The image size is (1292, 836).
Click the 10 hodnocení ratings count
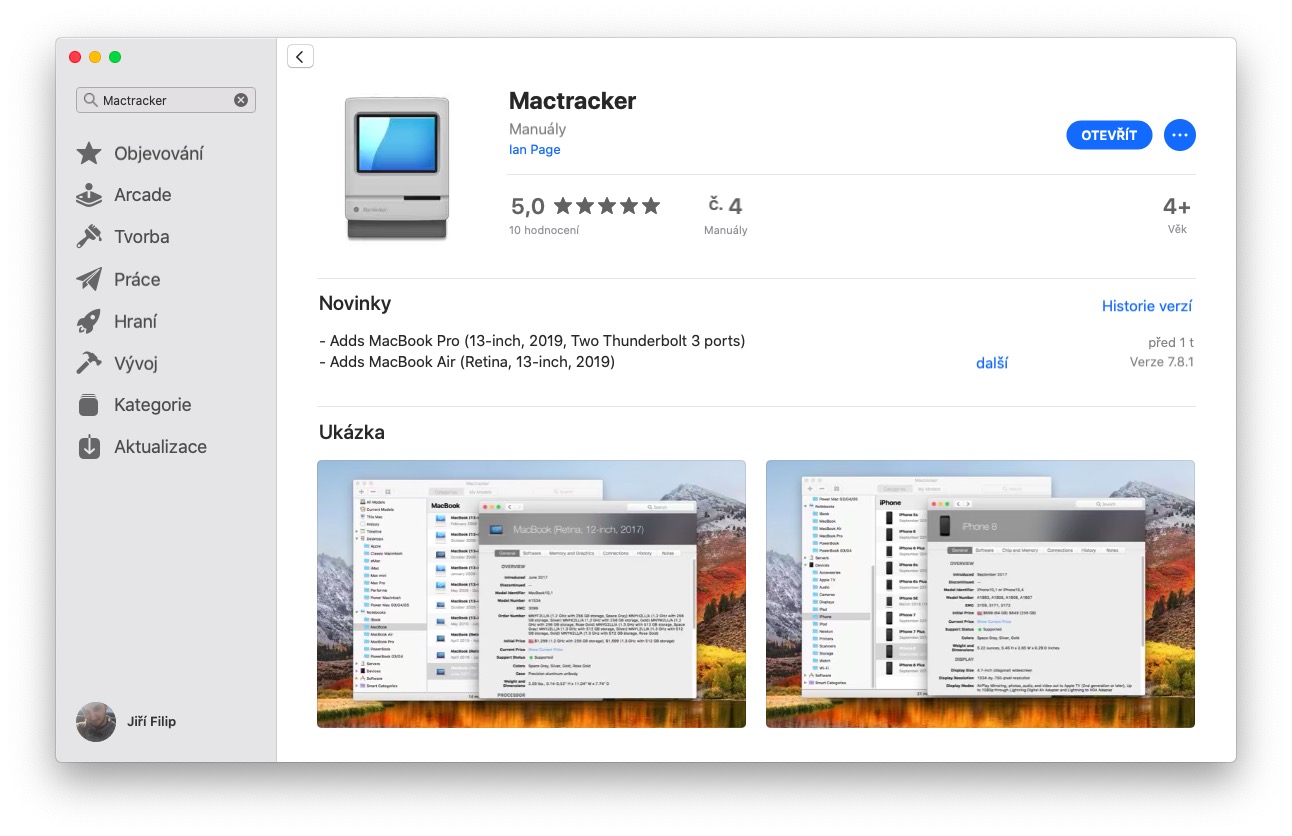544,230
